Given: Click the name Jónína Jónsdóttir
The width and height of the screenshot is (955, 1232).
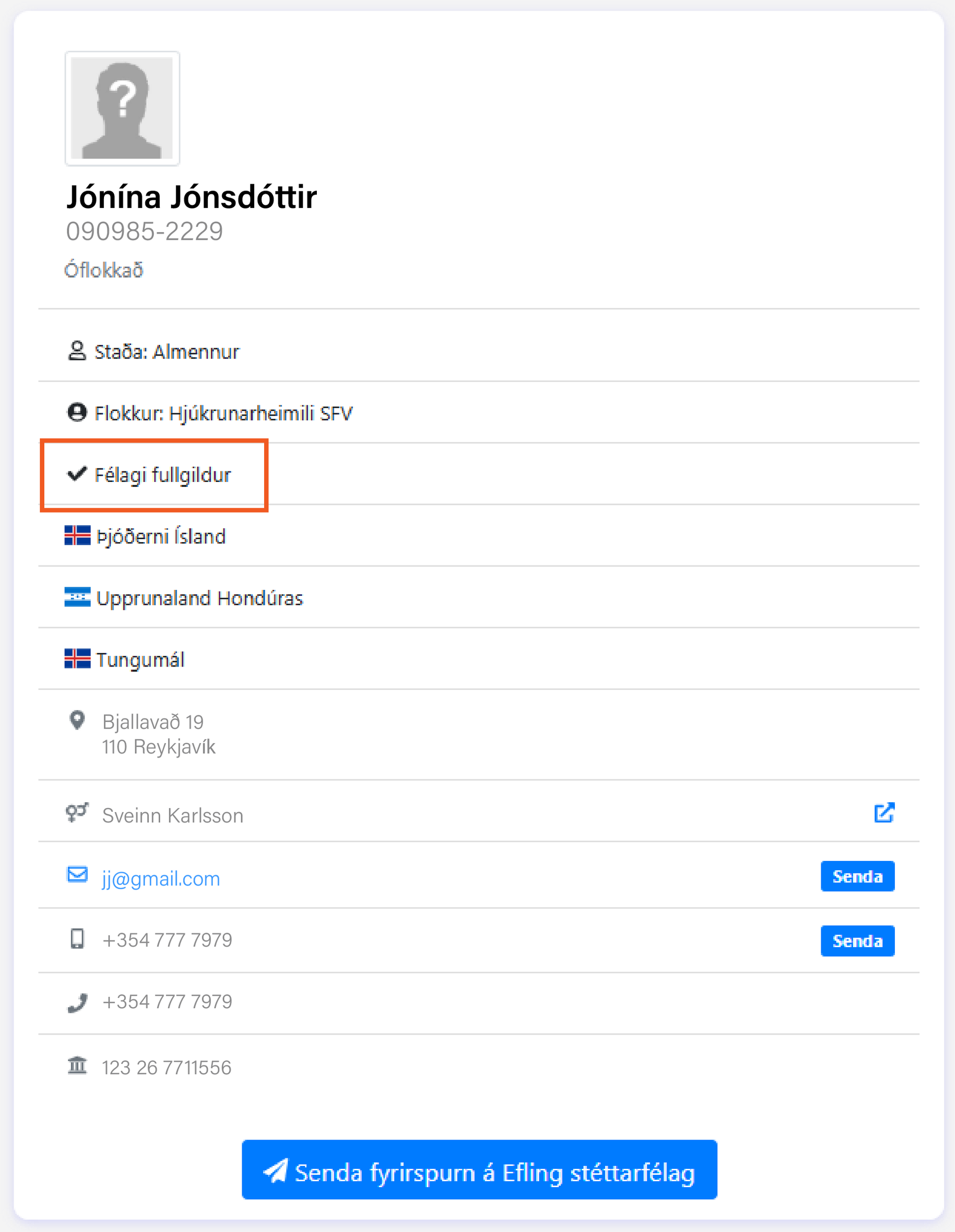Looking at the screenshot, I should pyautogui.click(x=192, y=197).
